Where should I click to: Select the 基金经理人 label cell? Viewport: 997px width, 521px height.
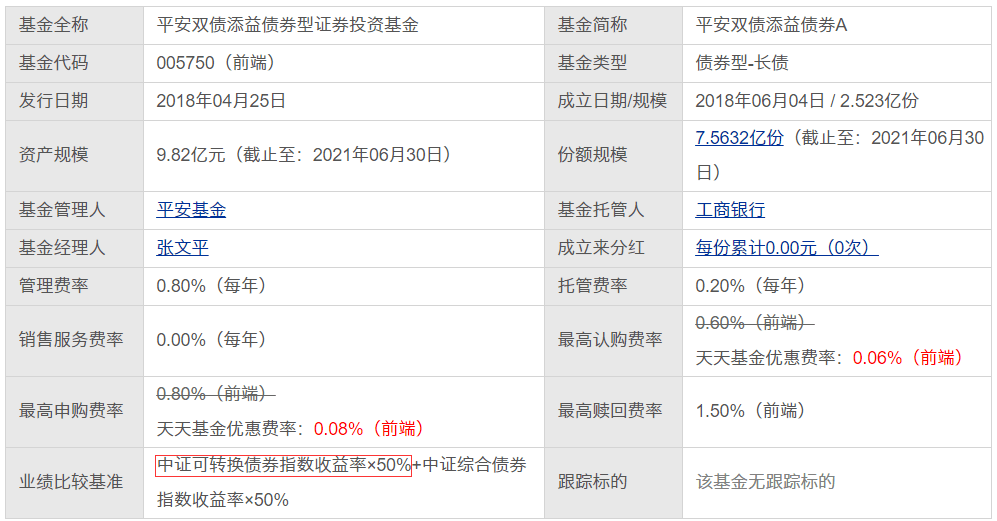point(74,248)
